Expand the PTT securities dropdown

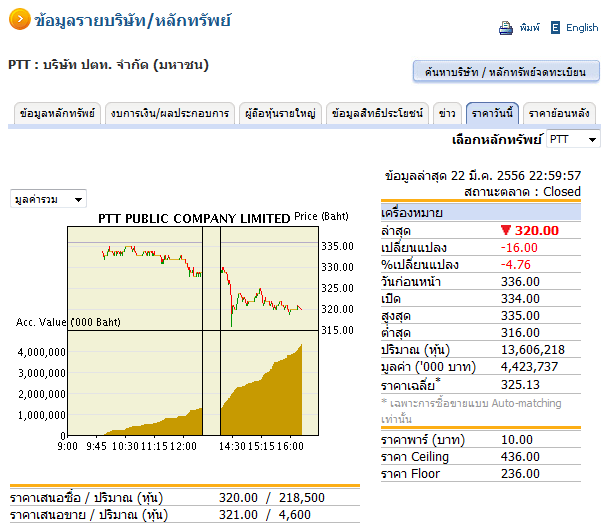(x=573, y=139)
